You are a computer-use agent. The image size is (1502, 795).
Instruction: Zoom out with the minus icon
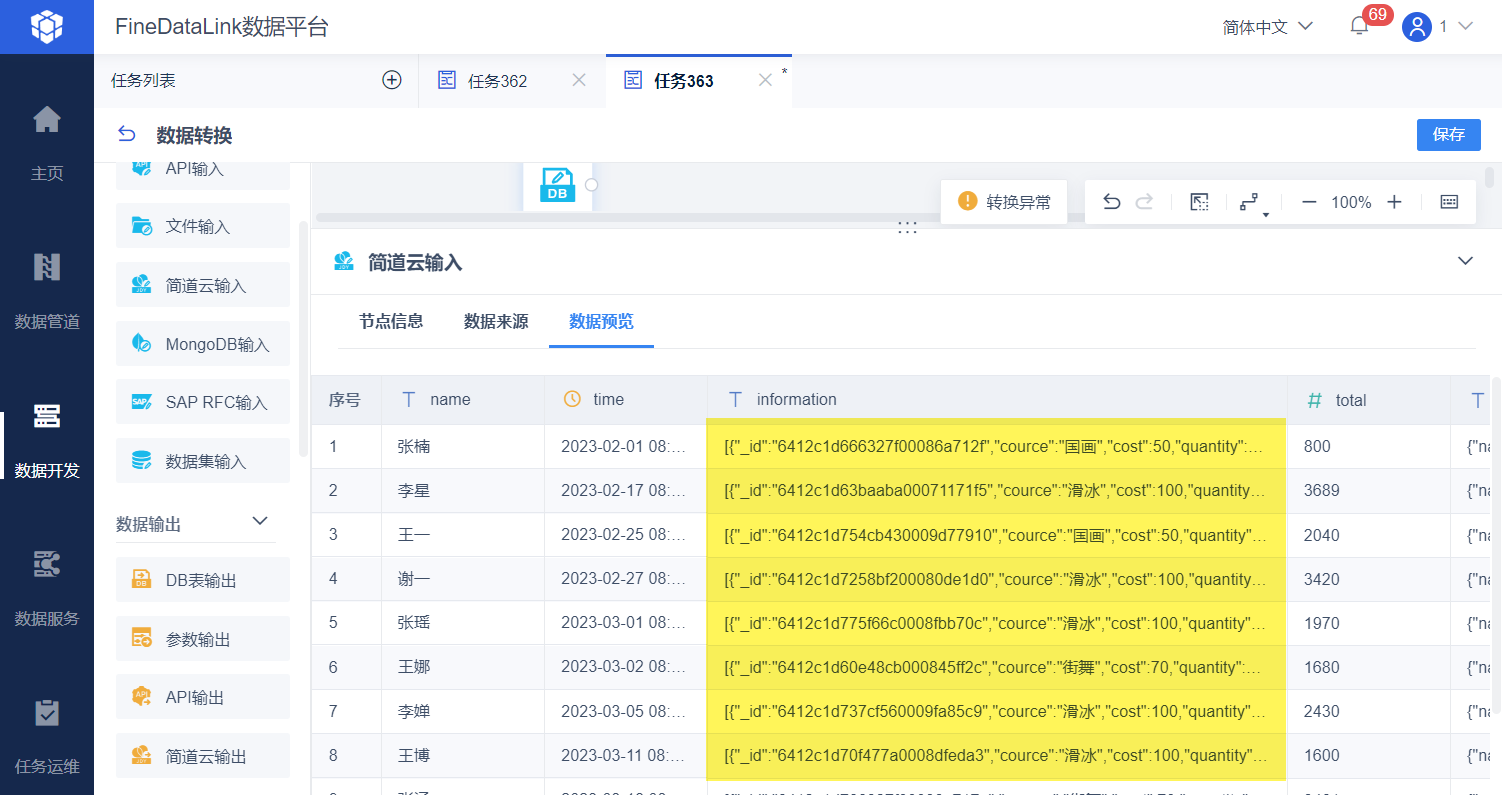click(x=1309, y=202)
